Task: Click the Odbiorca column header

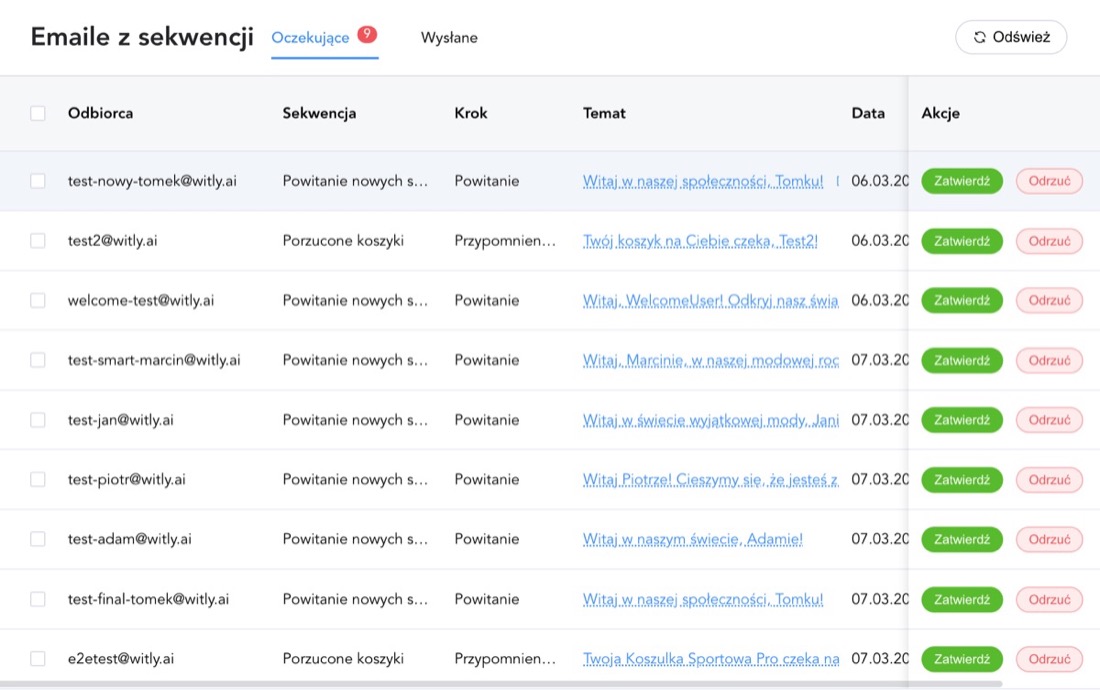Action: click(100, 113)
